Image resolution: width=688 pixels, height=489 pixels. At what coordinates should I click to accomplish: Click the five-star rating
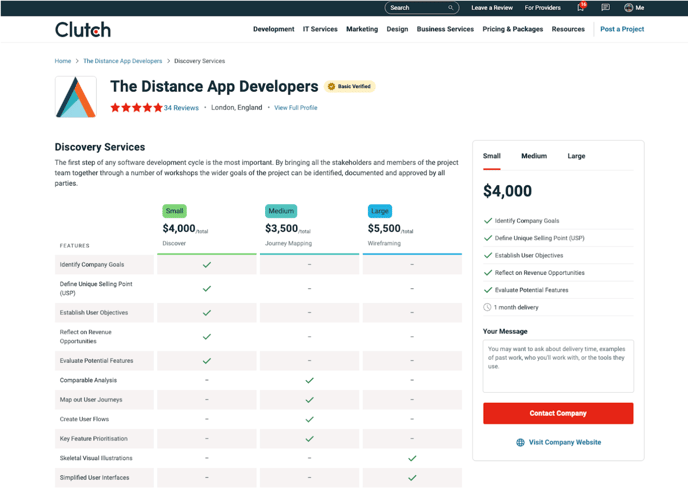(136, 108)
